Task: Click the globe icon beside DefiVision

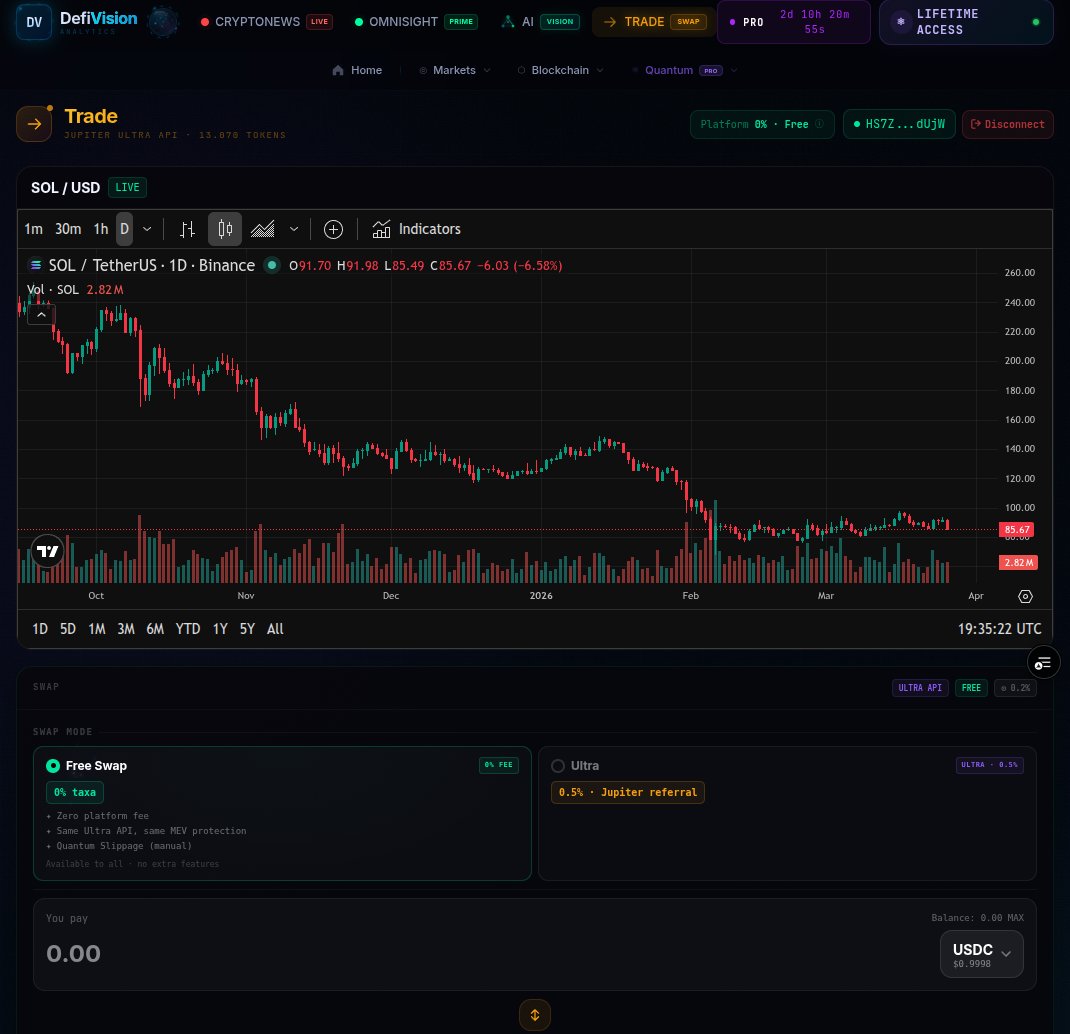Action: coord(162,22)
